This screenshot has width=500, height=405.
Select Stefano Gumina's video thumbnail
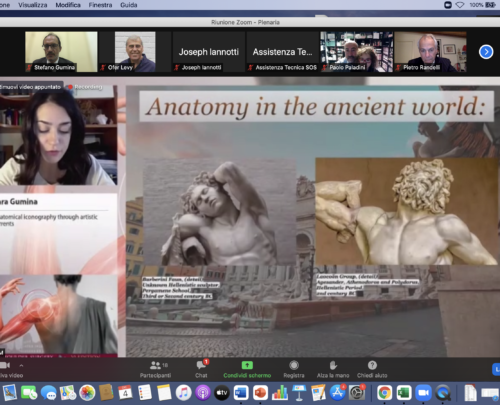[61, 52]
